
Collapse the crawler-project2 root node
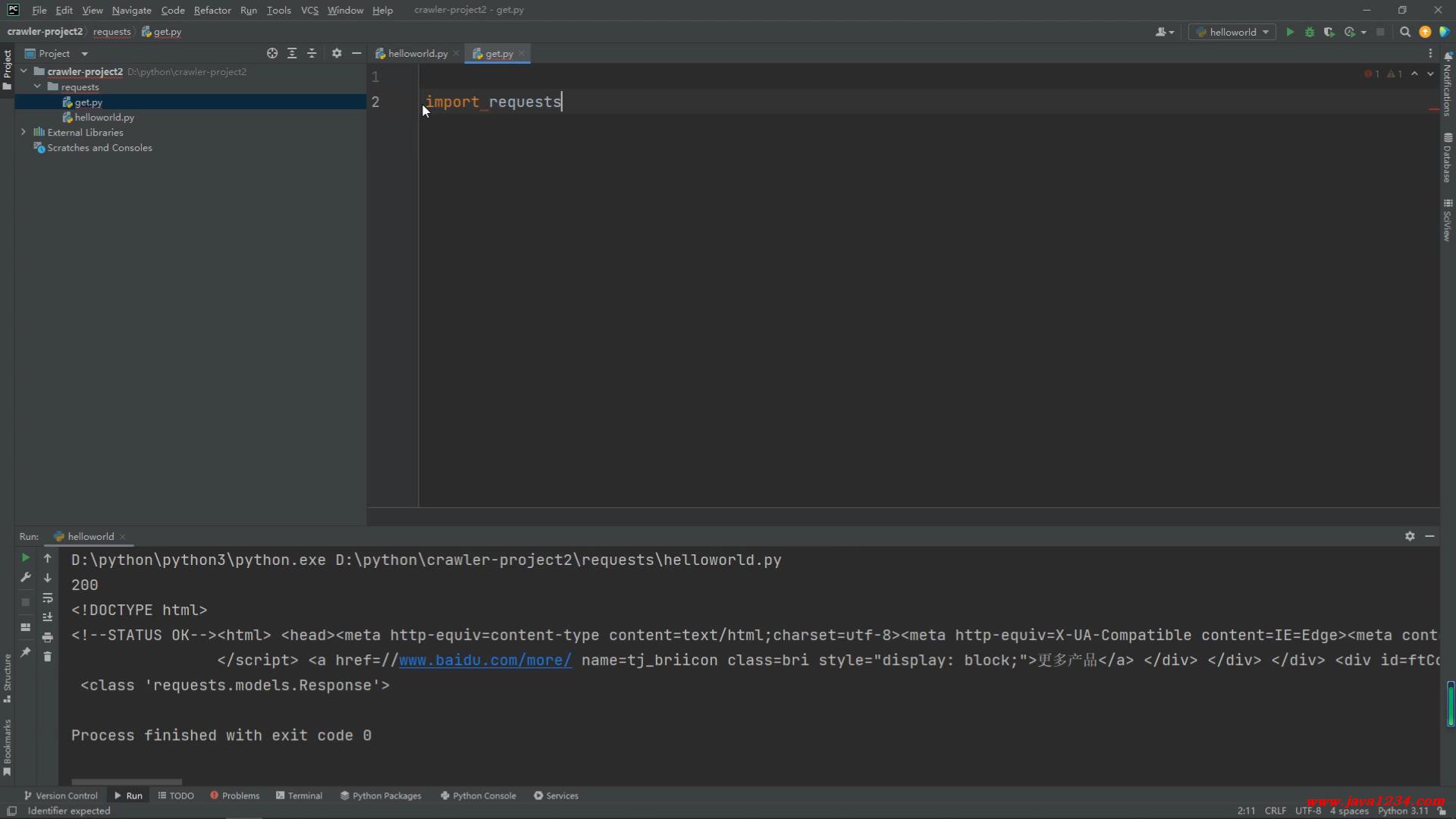coord(24,71)
